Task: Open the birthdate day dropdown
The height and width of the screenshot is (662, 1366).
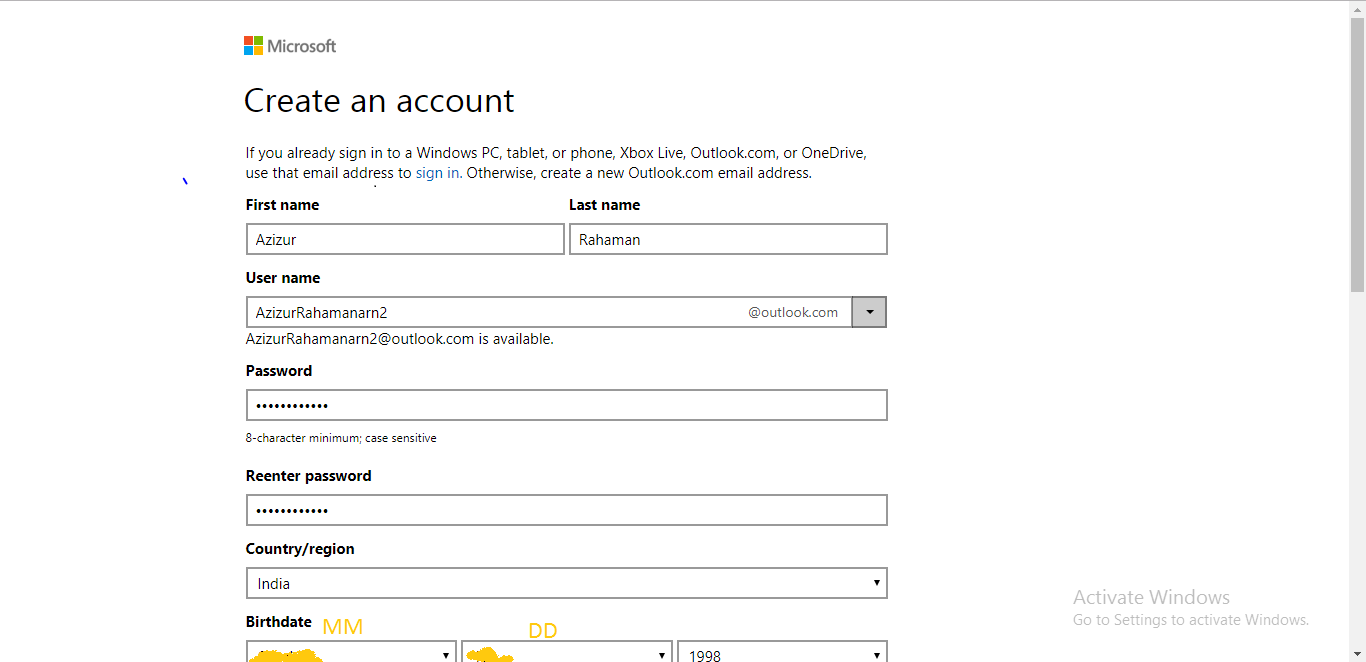Action: click(567, 652)
